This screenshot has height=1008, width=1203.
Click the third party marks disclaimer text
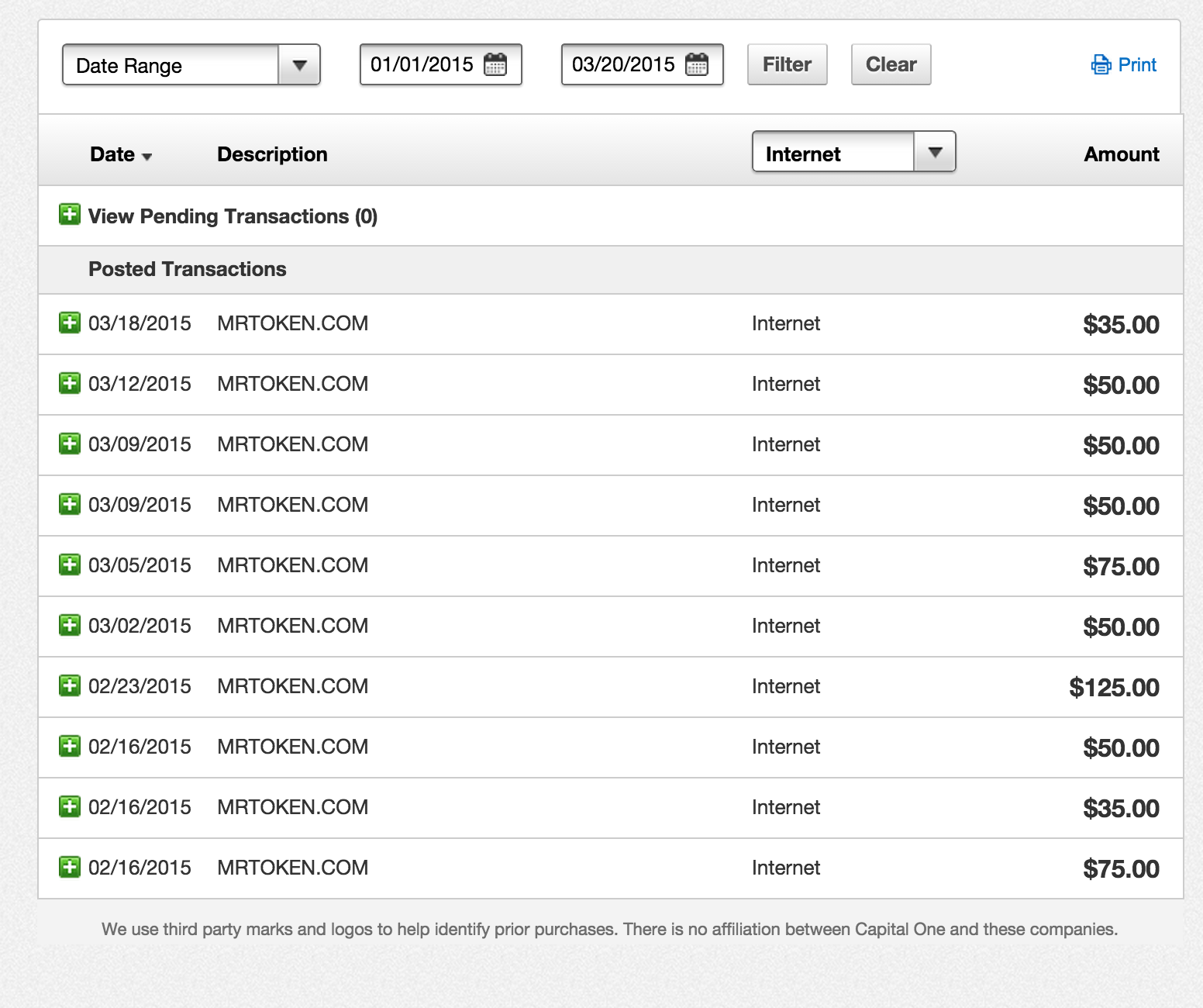pos(609,929)
